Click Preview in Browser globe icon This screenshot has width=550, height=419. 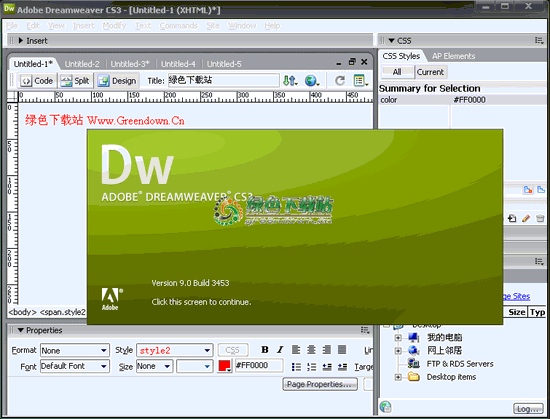[x=311, y=81]
